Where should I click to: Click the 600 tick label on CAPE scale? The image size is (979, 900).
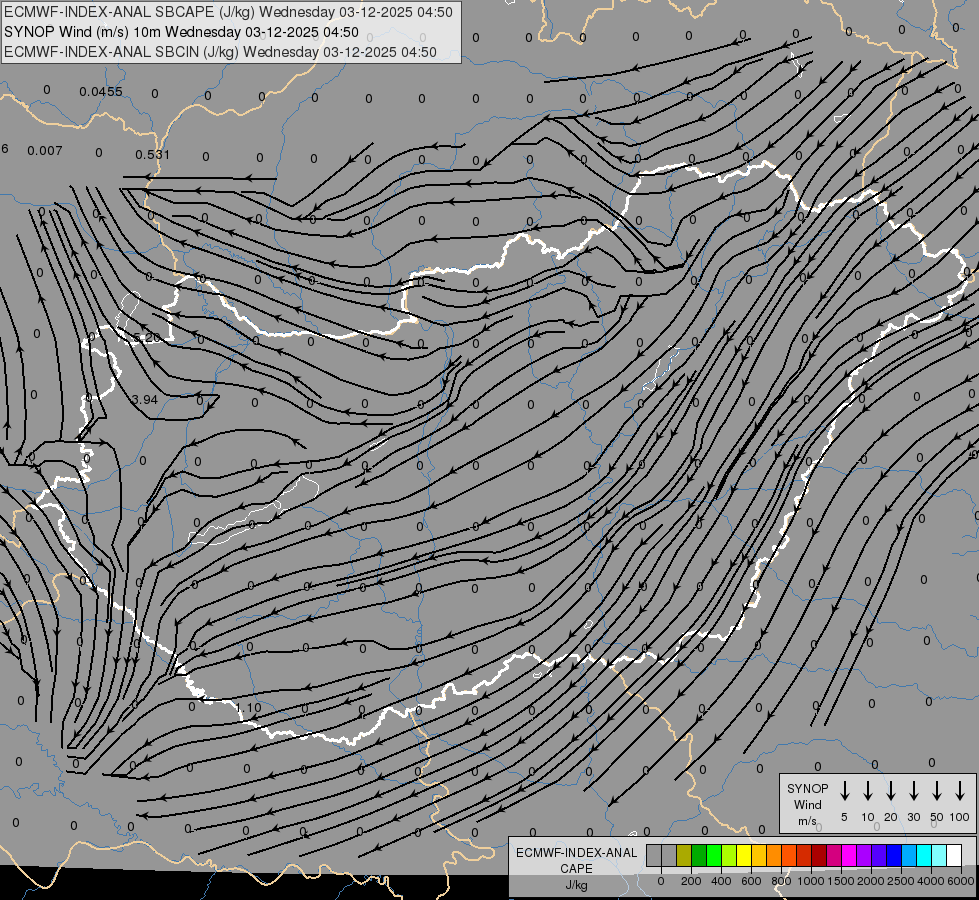[751, 881]
